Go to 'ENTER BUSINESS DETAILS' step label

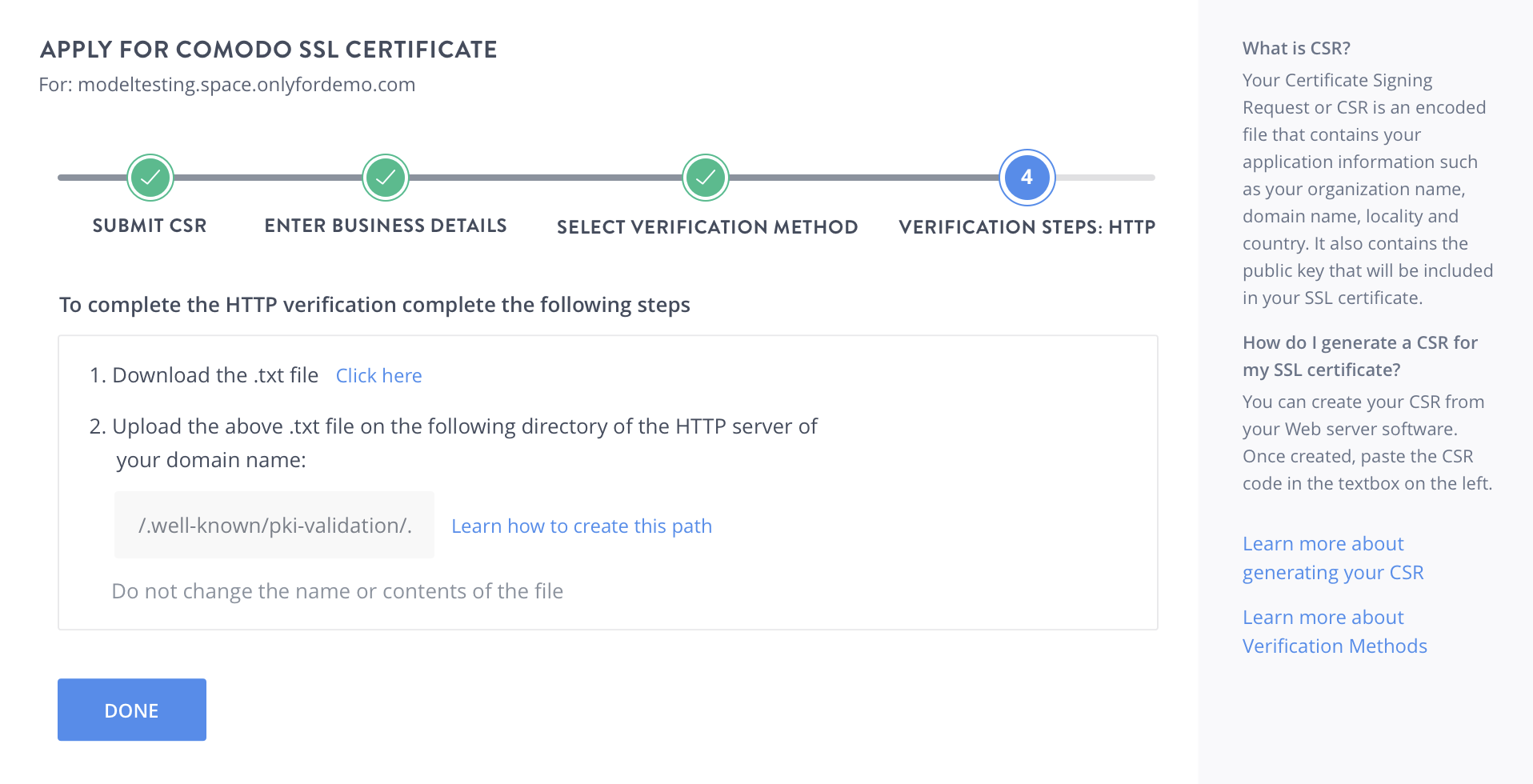386,226
